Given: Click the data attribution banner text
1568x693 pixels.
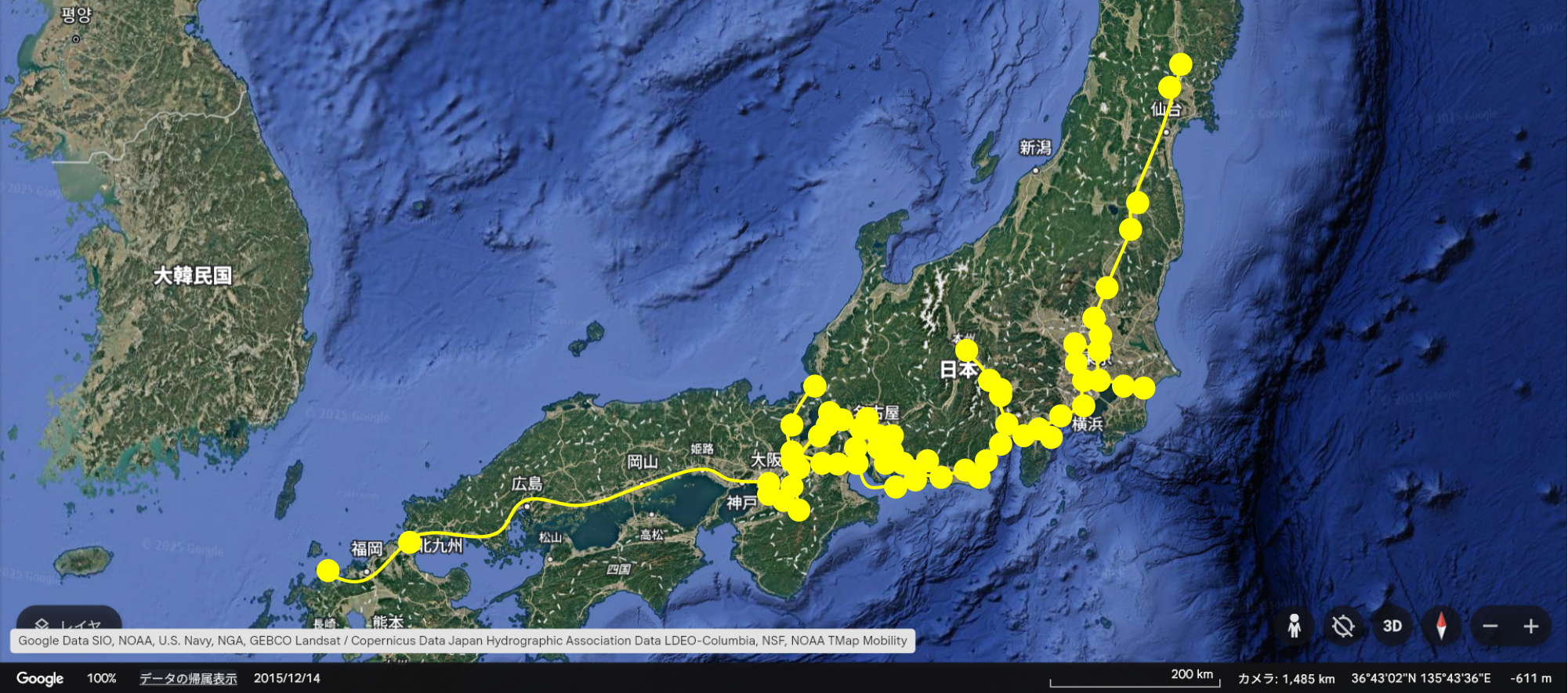Looking at the screenshot, I should click(x=462, y=641).
